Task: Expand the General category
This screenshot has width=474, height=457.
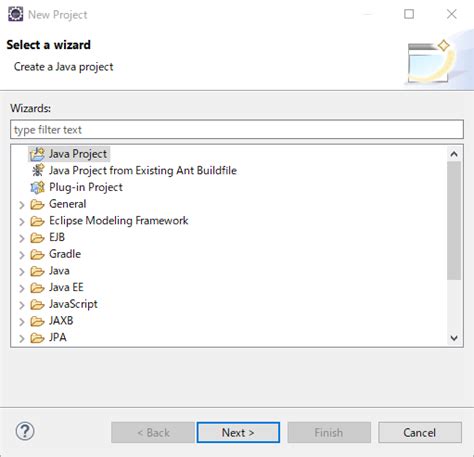Action: [x=22, y=205]
